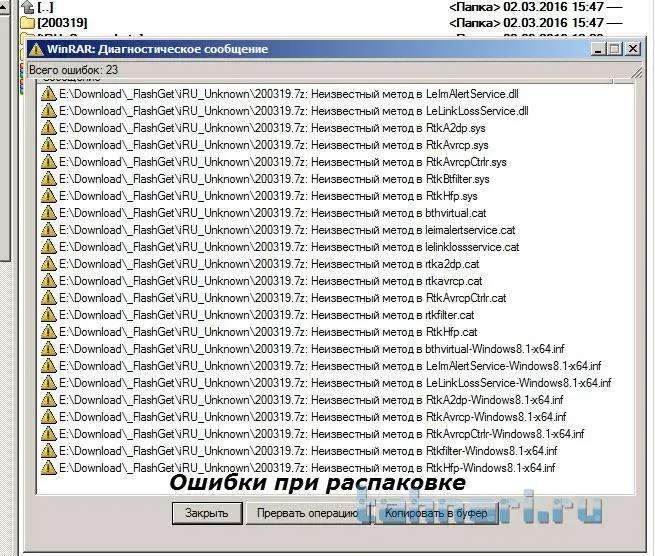Click warning icon of LeLinkLossService-Windows8.1-x64.inf row
The image size is (655, 556).
[x=48, y=383]
